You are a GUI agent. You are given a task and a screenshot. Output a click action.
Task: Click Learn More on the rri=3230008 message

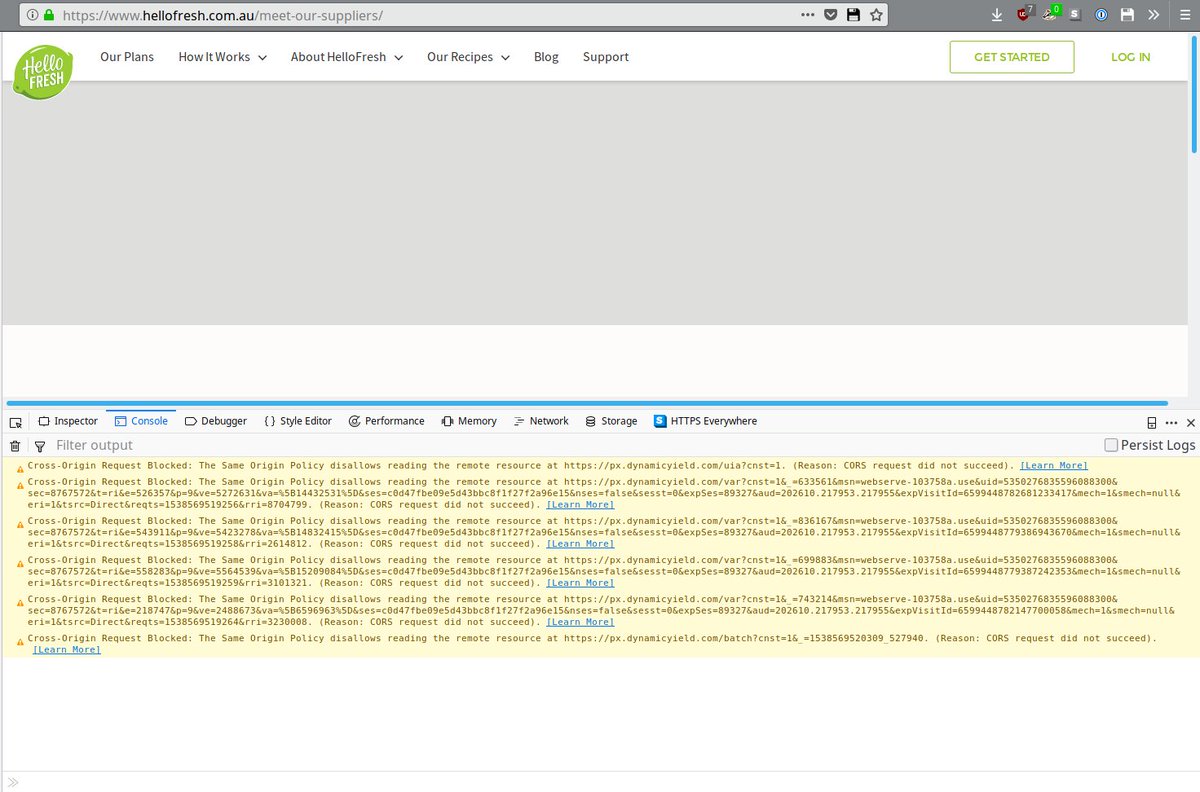[x=580, y=622]
